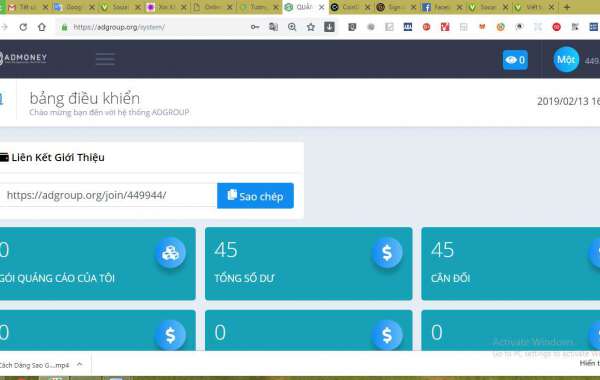Click the boxes icon on ad package card
The height and width of the screenshot is (380, 600).
(x=170, y=253)
